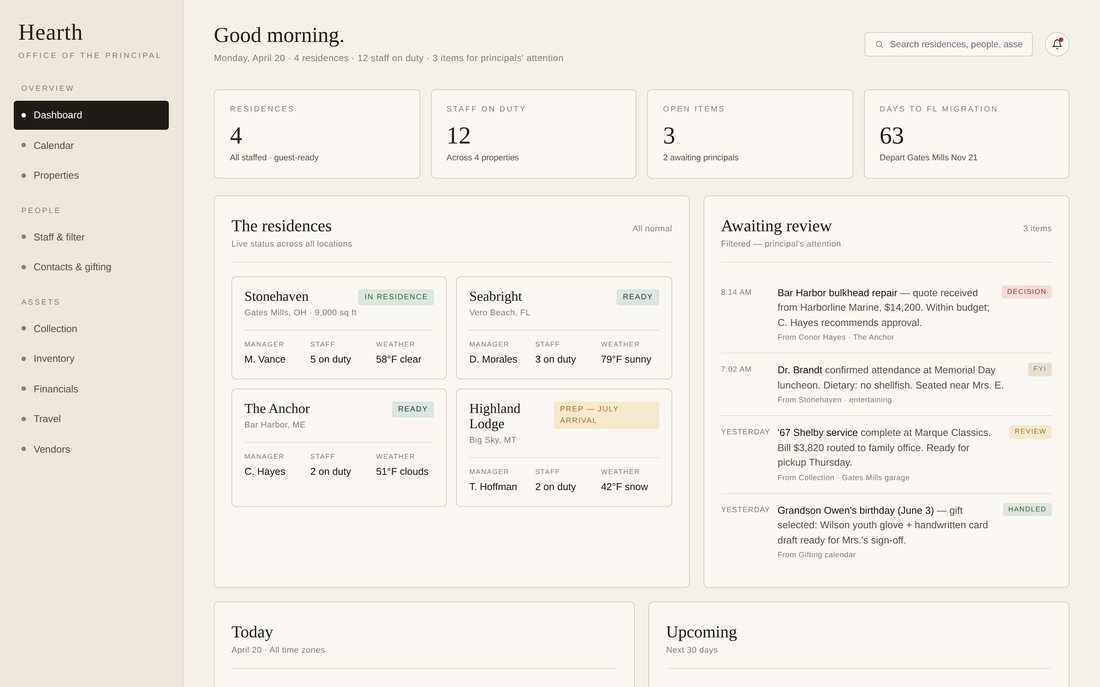Select Dashboard in the sidebar
The image size is (1100, 687).
click(x=91, y=115)
